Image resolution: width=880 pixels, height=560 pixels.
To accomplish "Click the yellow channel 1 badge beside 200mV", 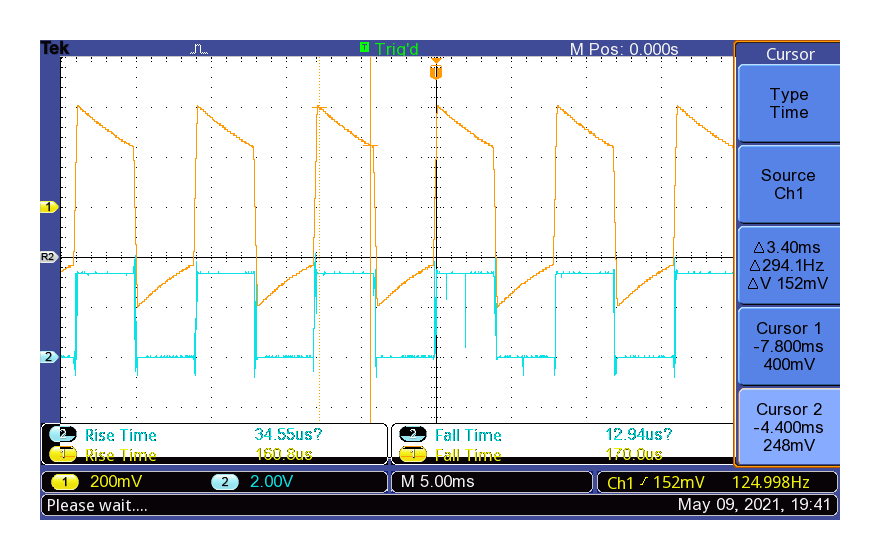I will pyautogui.click(x=63, y=482).
